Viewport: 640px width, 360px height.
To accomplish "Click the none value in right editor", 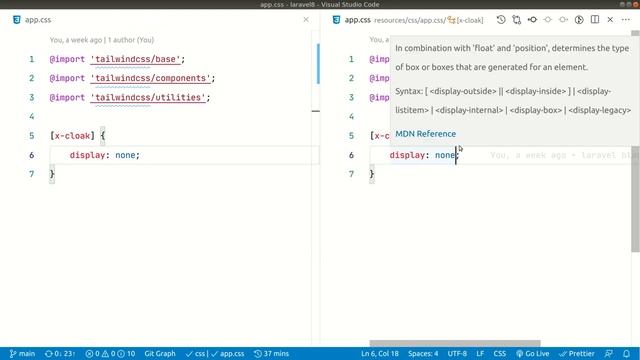I will (444, 155).
